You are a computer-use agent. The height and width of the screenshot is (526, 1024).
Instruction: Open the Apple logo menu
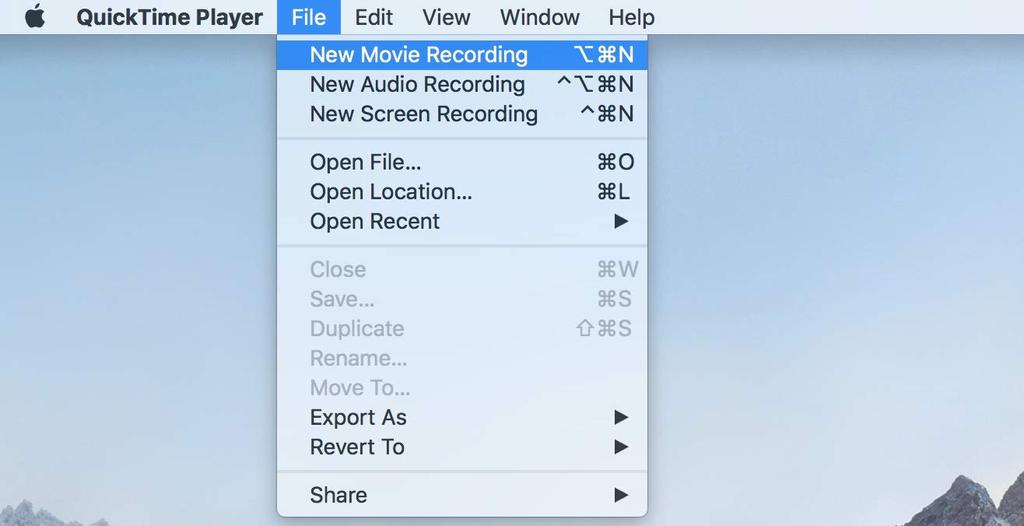point(35,17)
